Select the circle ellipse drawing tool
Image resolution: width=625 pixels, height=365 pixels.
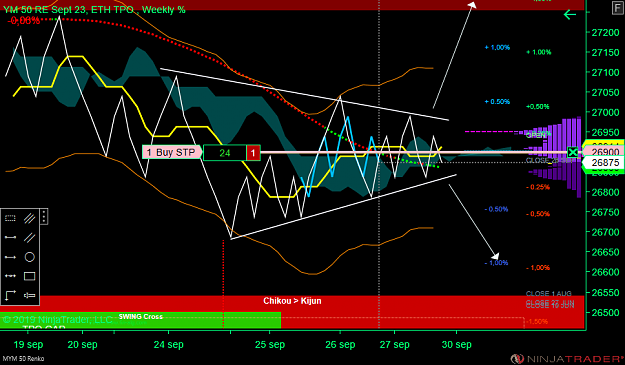click(29, 257)
